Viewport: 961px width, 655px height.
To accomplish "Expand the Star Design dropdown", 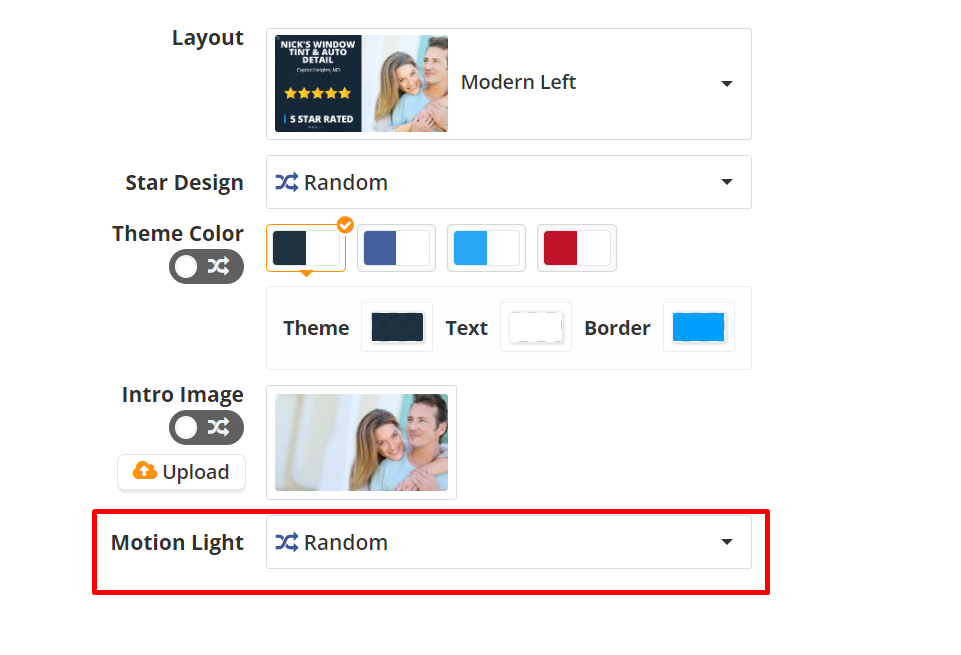I will coord(727,182).
